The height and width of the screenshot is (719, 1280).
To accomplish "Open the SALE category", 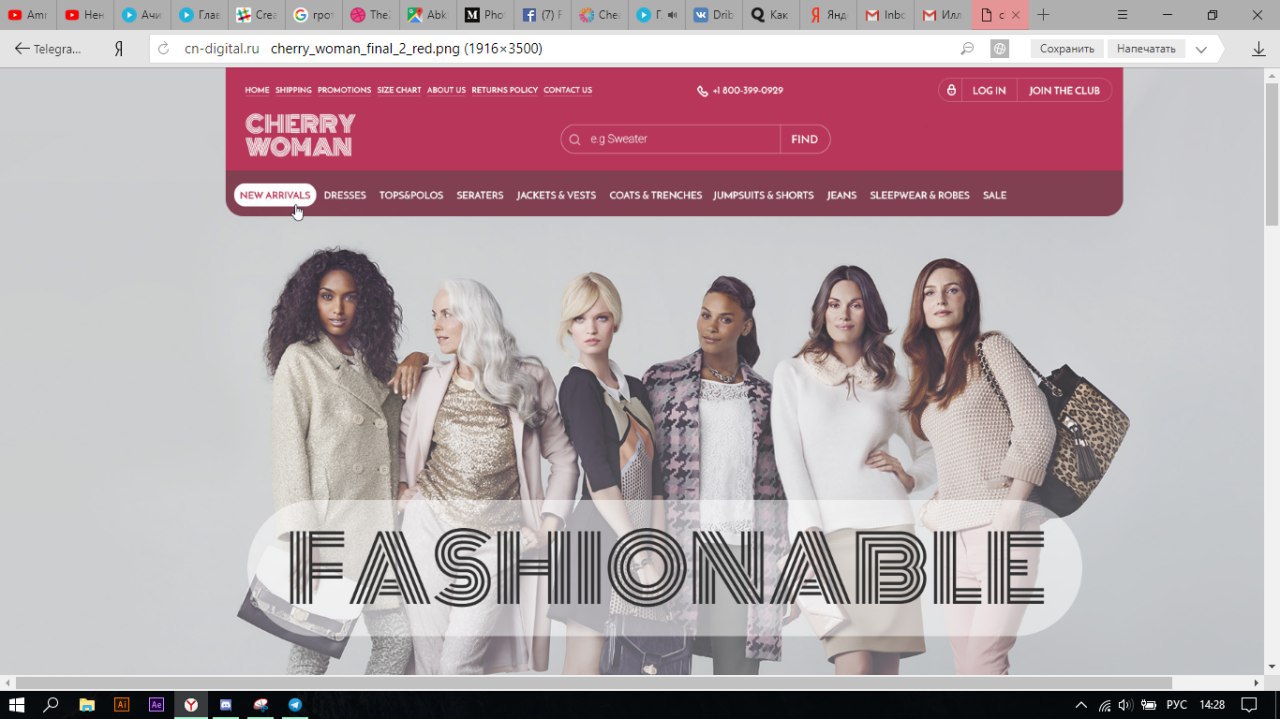I will [995, 195].
